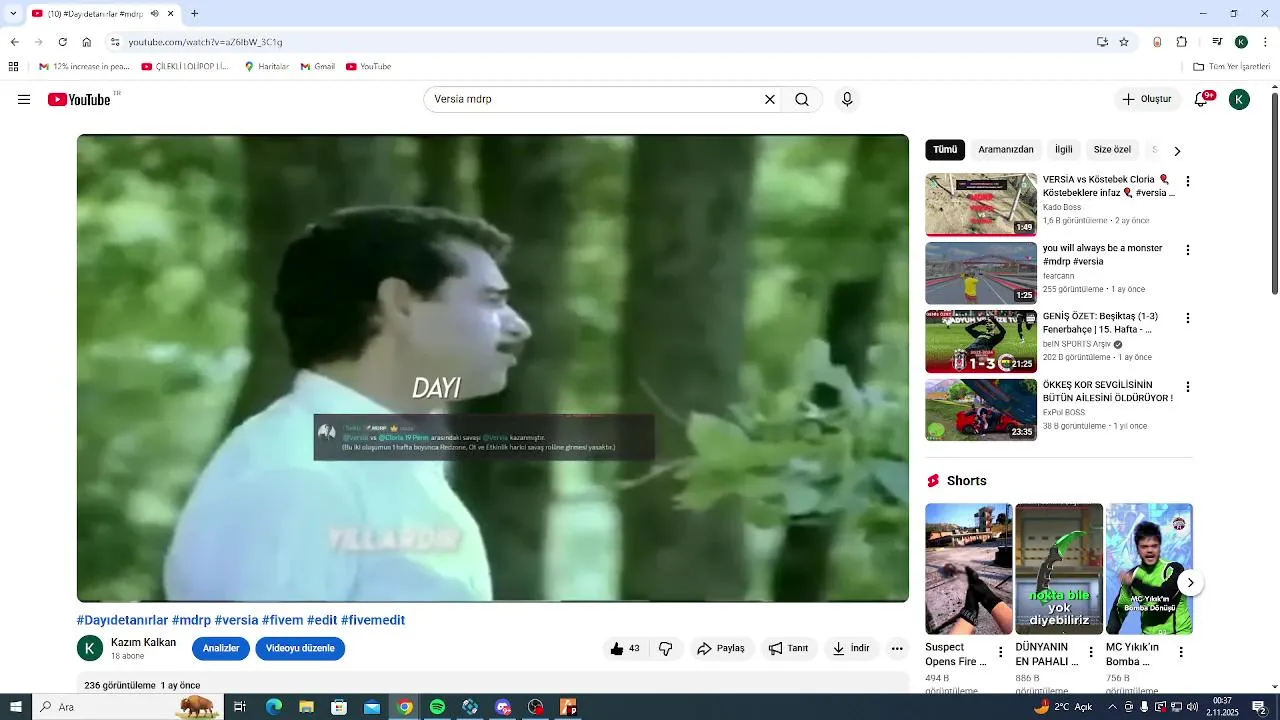Viewport: 1280px width, 720px height.
Task: Mute the tab via speaker icon
Action: [x=154, y=14]
